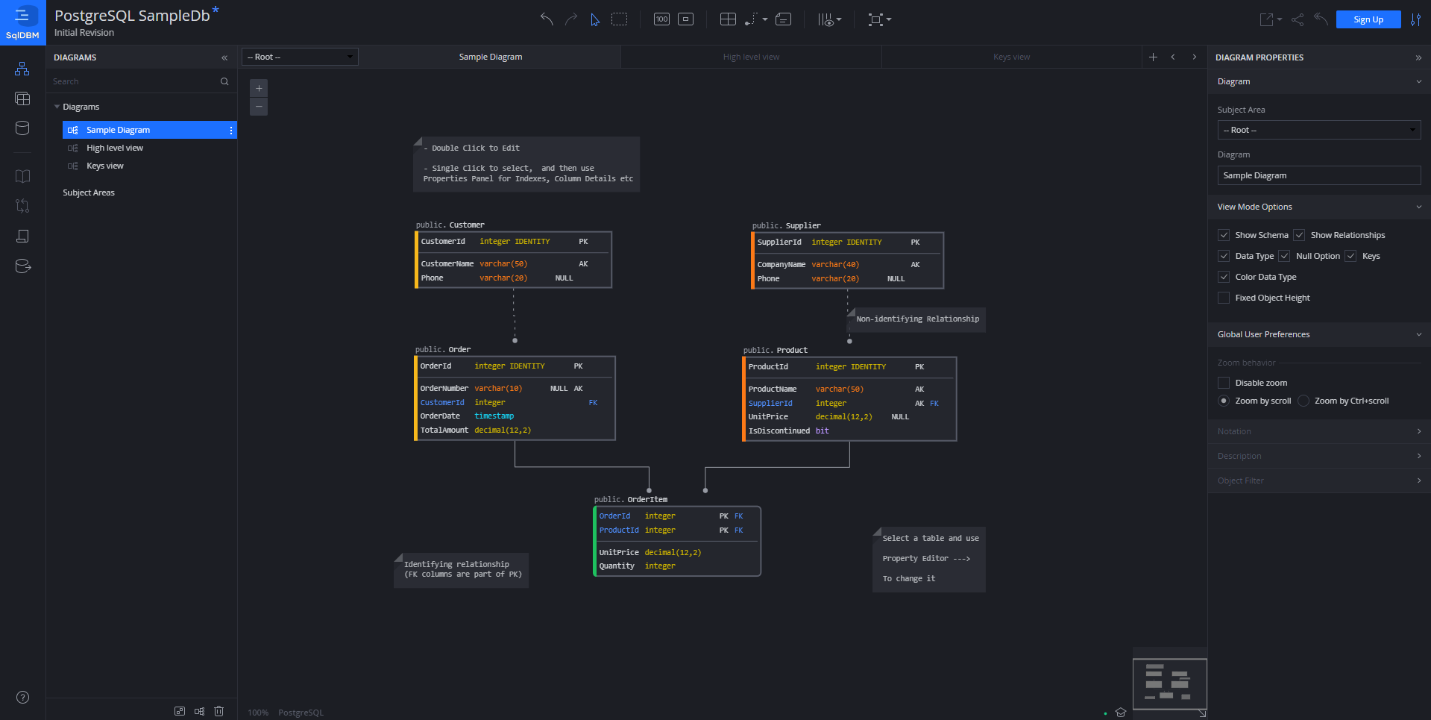The width and height of the screenshot is (1431, 720).
Task: Click the Diagram name input field
Action: [x=1319, y=175]
